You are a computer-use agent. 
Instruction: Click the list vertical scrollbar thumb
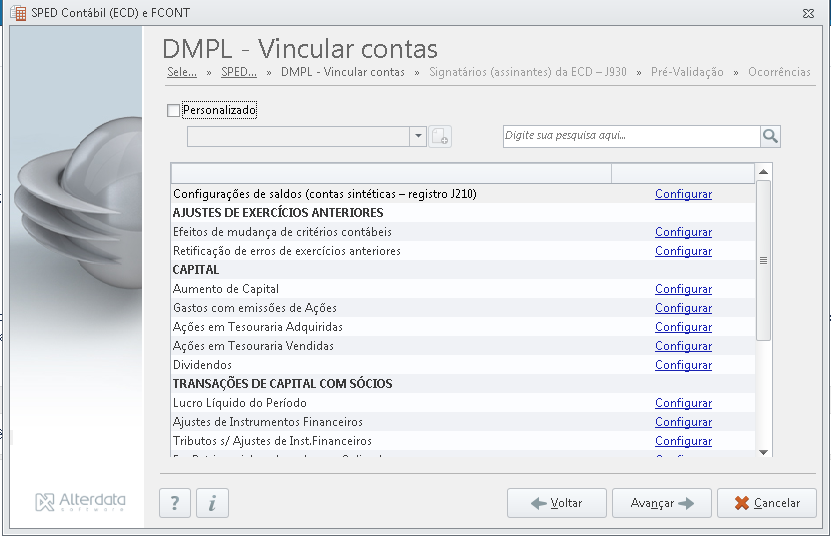763,260
